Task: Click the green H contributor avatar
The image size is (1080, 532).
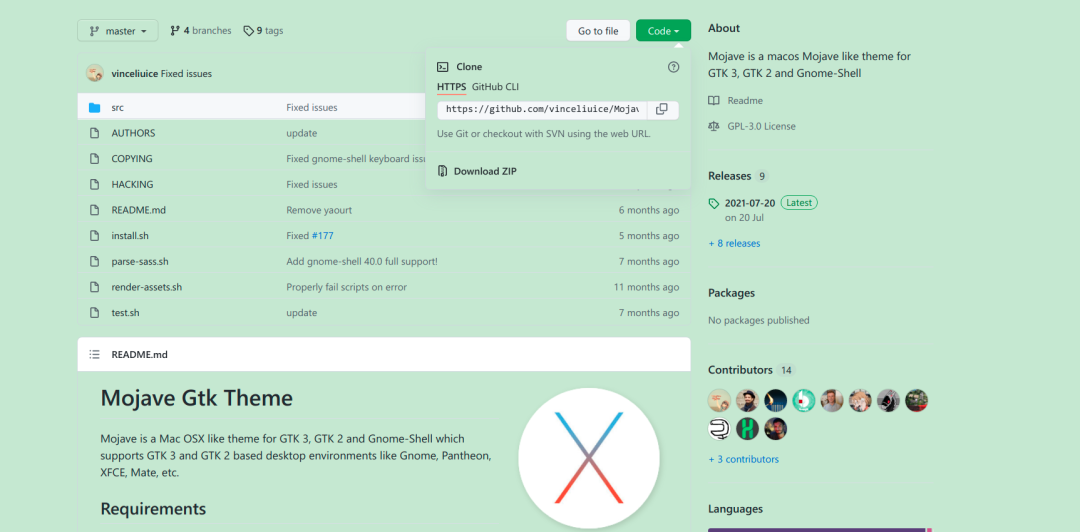Action: pyautogui.click(x=747, y=429)
